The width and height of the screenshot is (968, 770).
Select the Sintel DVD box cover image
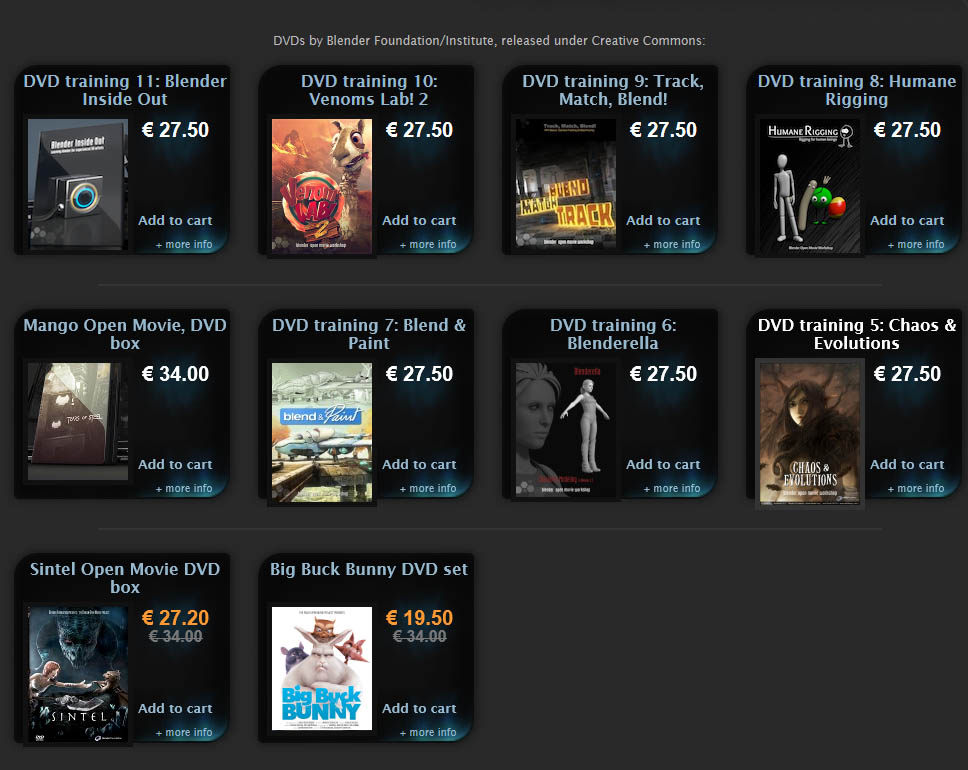click(x=78, y=674)
